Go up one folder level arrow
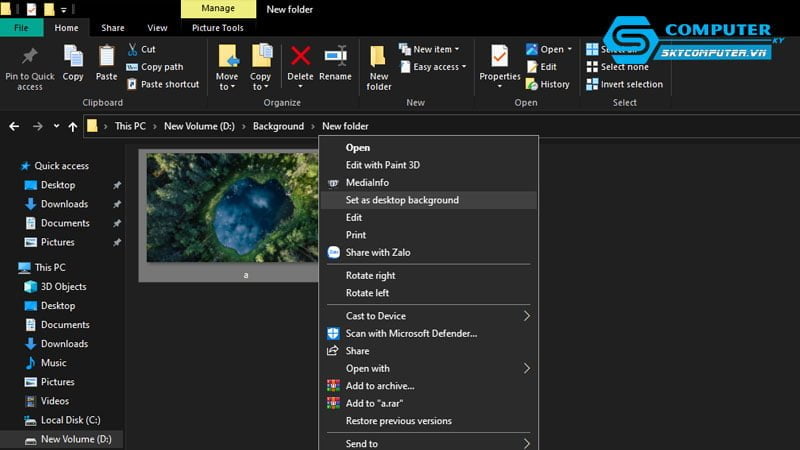 [72, 127]
